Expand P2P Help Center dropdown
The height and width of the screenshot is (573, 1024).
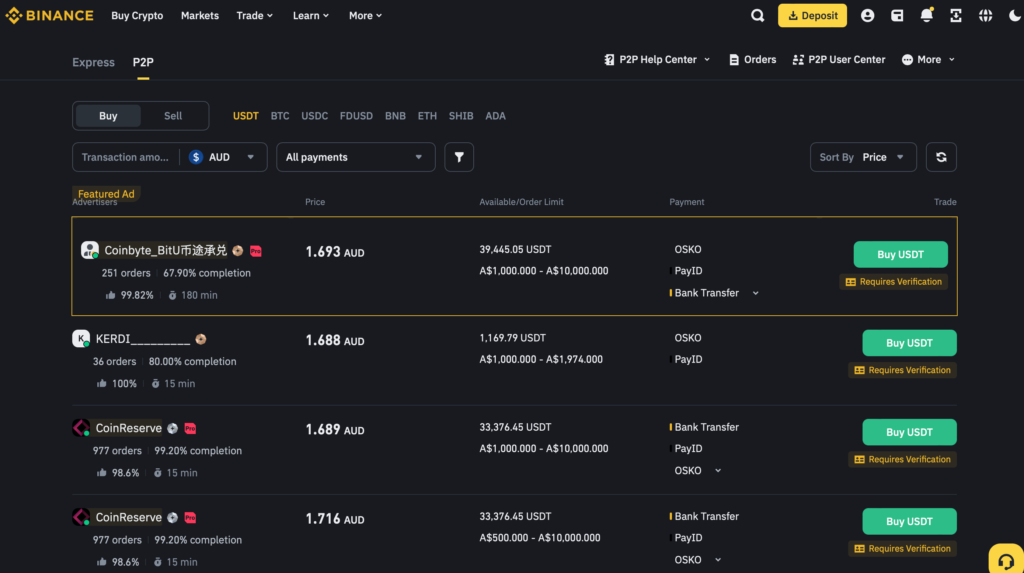click(707, 59)
